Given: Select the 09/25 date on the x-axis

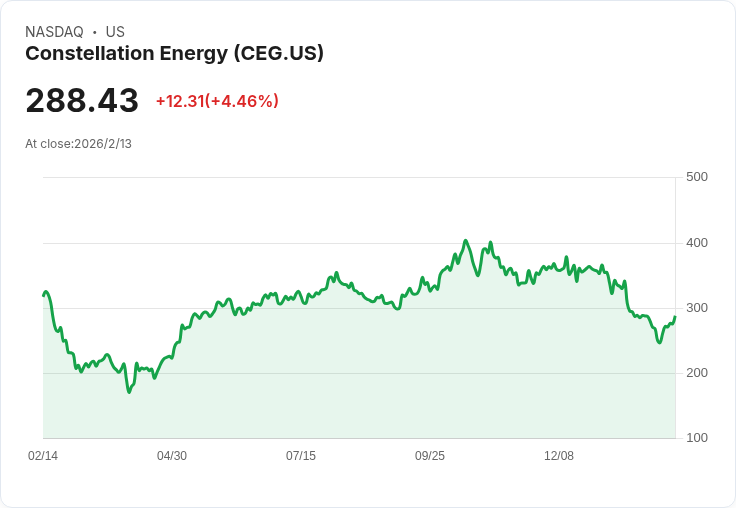Looking at the screenshot, I should click(430, 456).
